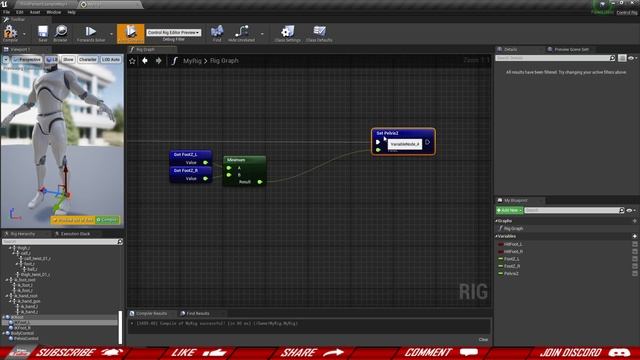This screenshot has width=640, height=360.
Task: Click the Compile toolbar icon
Action: pos(10,33)
